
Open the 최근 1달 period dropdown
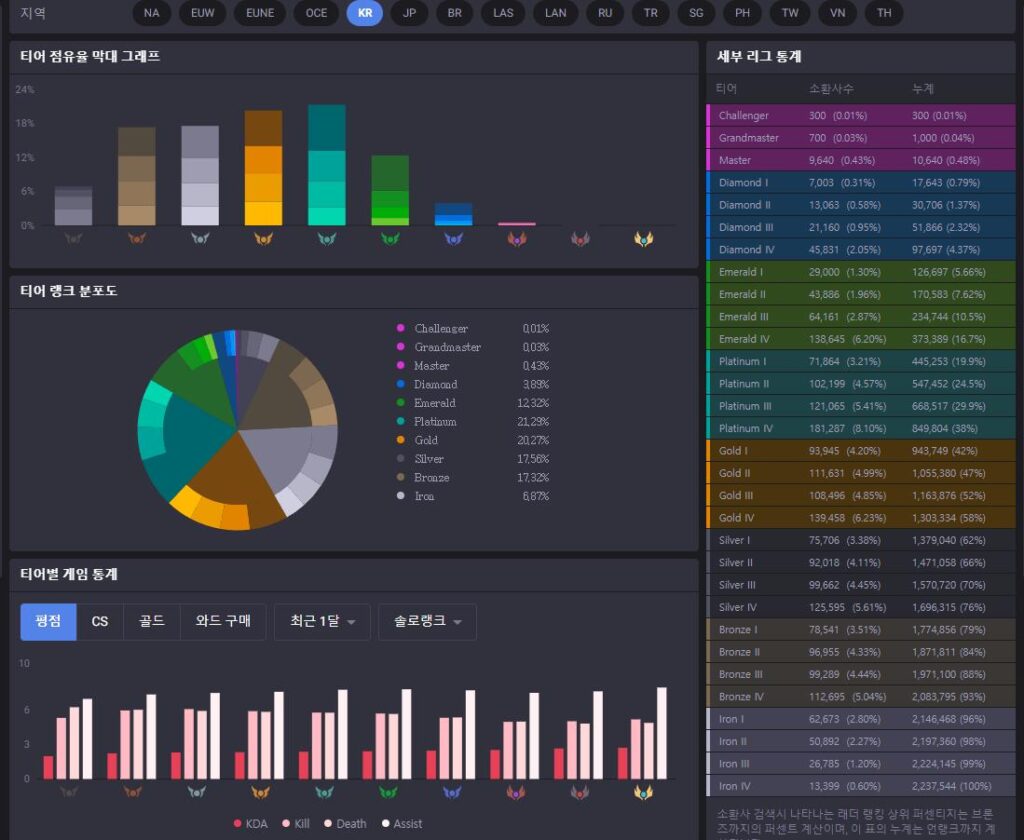(322, 622)
